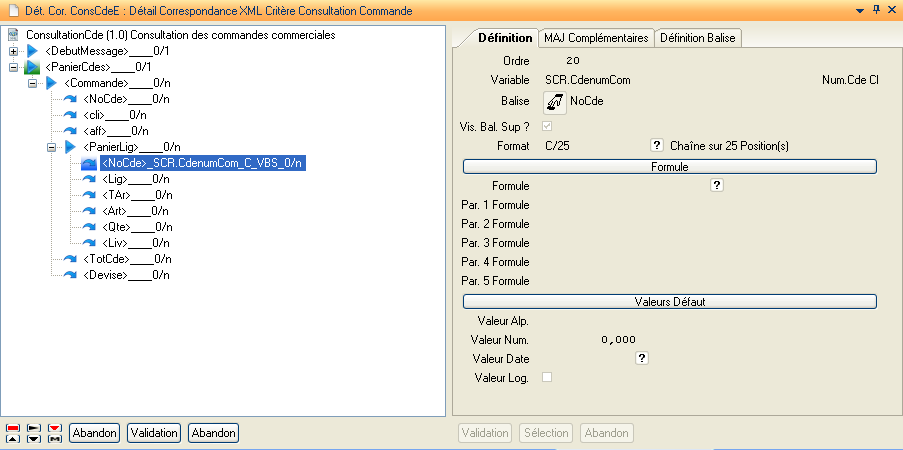Switch to the MAJ Complémentaires tab
The image size is (903, 450).
point(596,38)
